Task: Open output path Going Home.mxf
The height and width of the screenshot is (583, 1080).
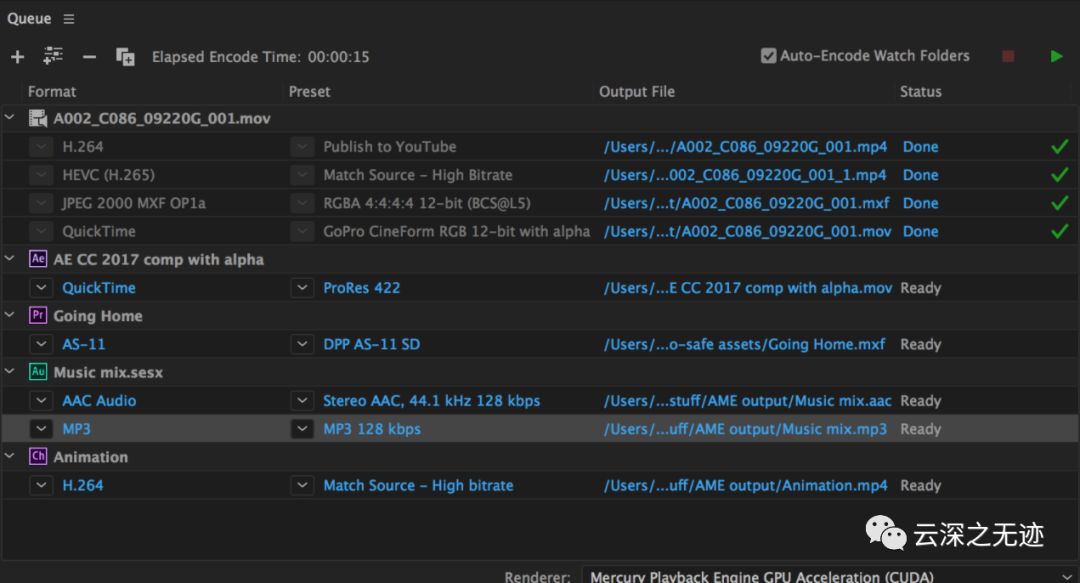Action: coord(745,344)
